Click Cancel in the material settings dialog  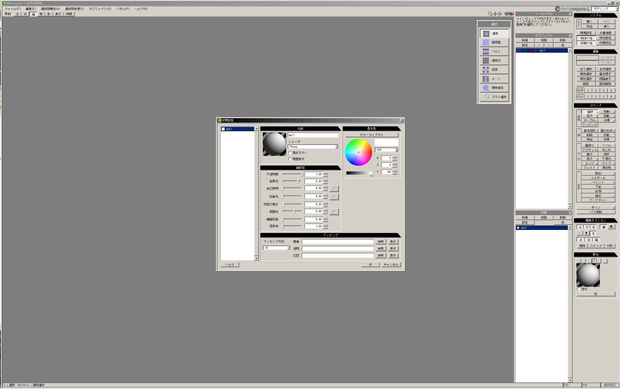(391, 265)
